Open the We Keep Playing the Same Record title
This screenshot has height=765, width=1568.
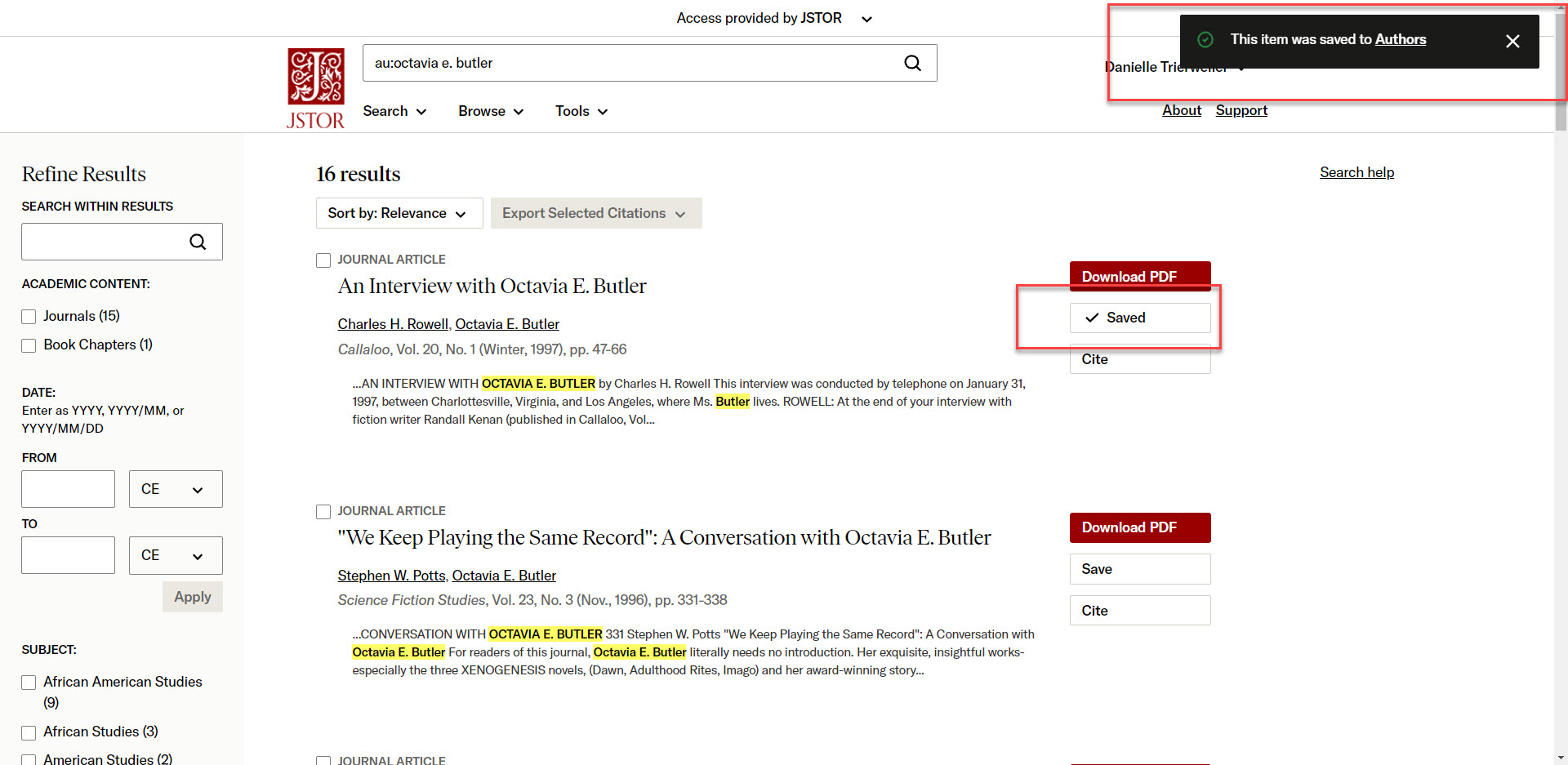point(664,537)
